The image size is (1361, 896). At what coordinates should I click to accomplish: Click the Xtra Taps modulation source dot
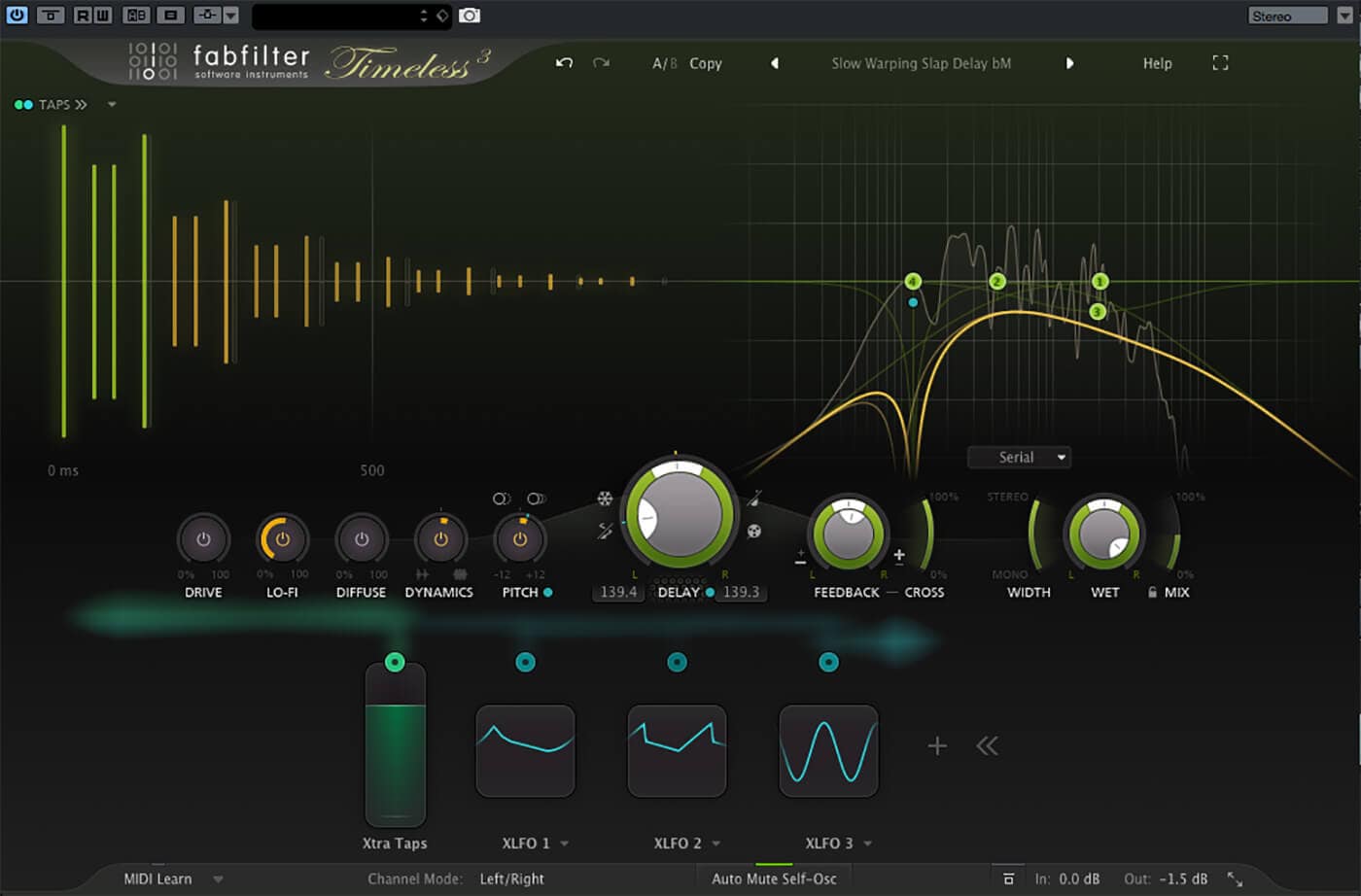pos(395,662)
